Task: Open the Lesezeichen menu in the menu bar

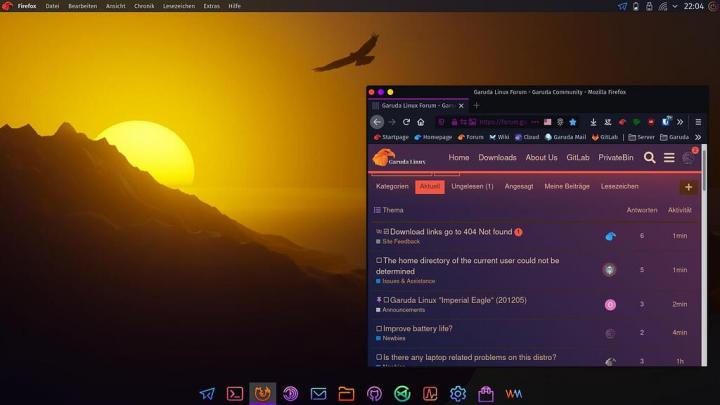Action: tap(178, 6)
